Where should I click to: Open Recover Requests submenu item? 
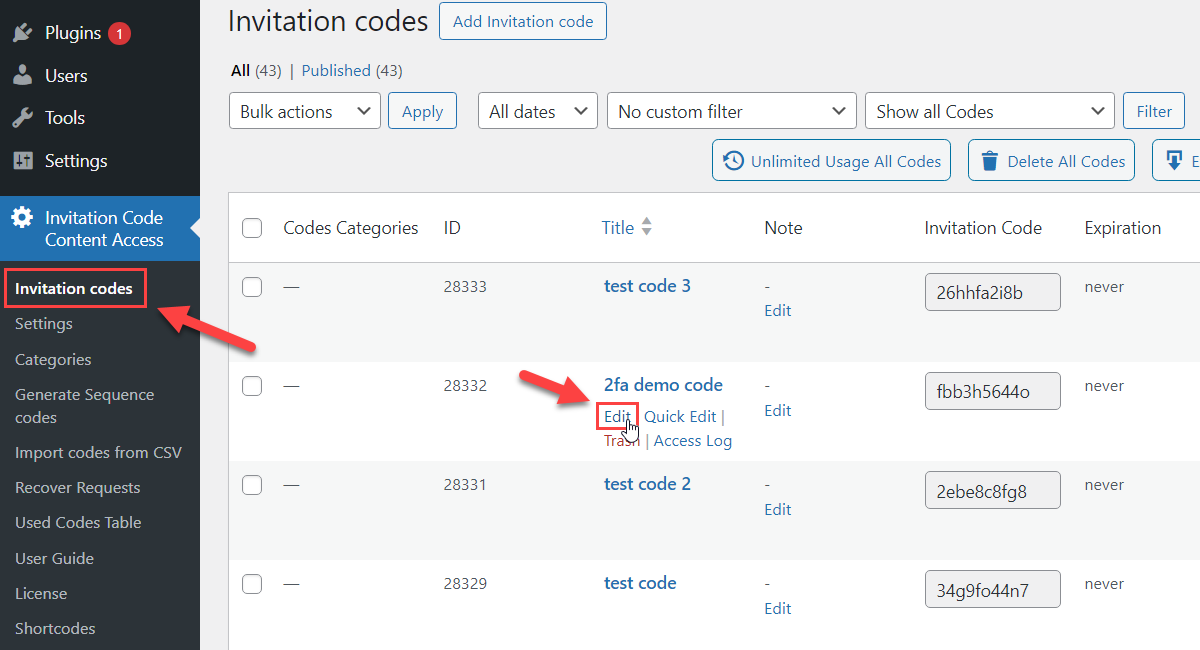point(78,488)
